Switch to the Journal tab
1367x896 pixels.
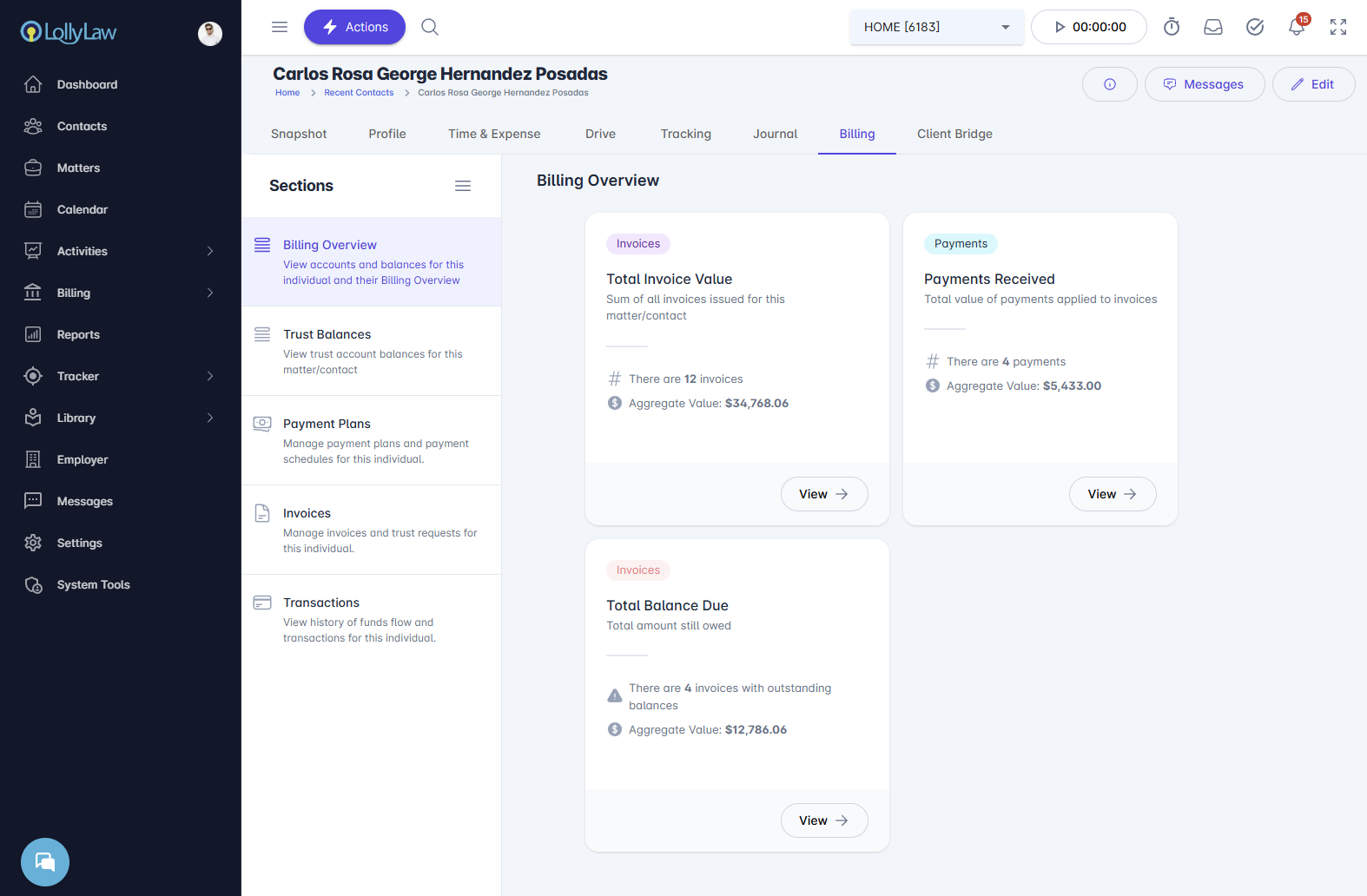[x=775, y=134]
